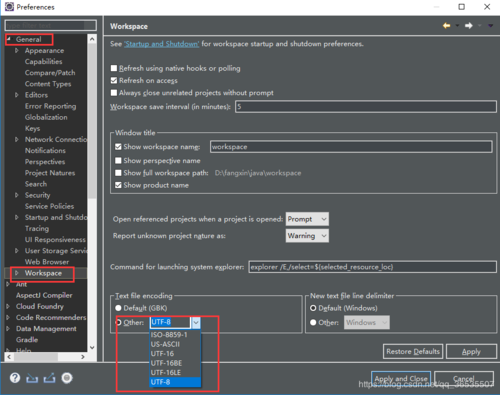The image size is (500, 395).
Task: Select Gradle in the tree
Action: tap(27, 340)
